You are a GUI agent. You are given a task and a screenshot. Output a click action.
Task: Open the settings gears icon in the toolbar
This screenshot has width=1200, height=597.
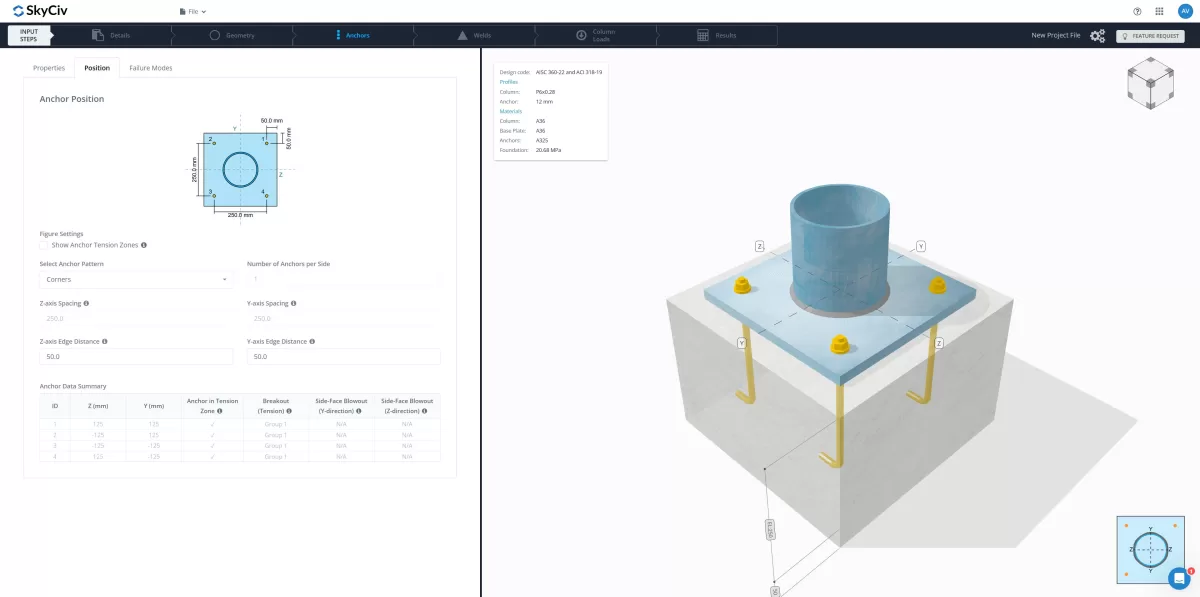[1097, 34]
